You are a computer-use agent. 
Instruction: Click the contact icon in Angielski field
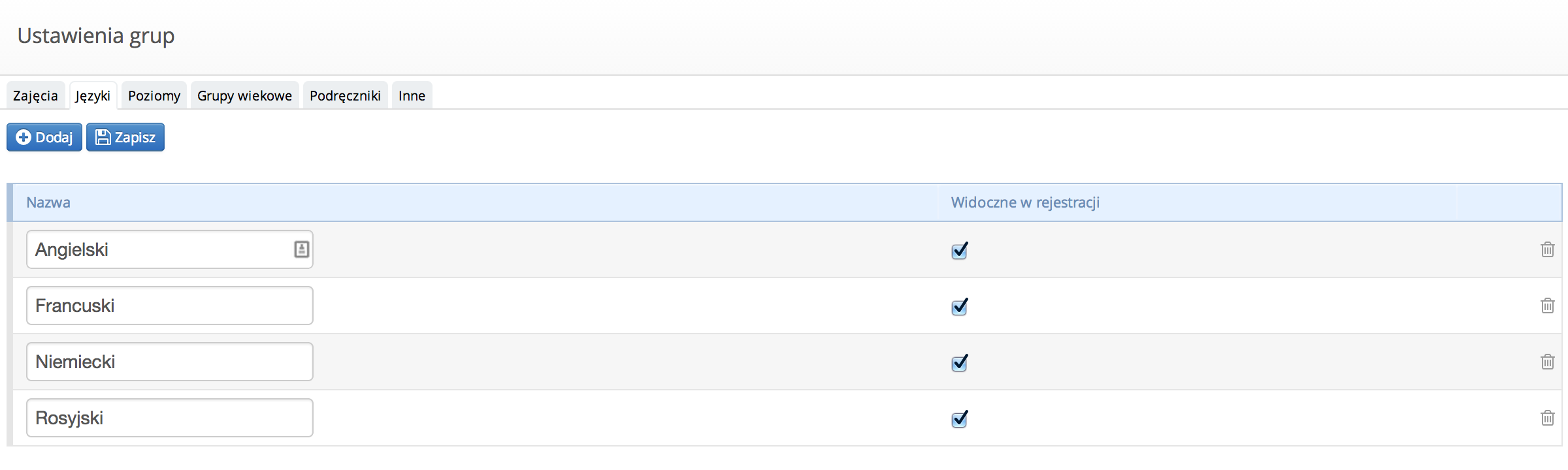coord(301,249)
